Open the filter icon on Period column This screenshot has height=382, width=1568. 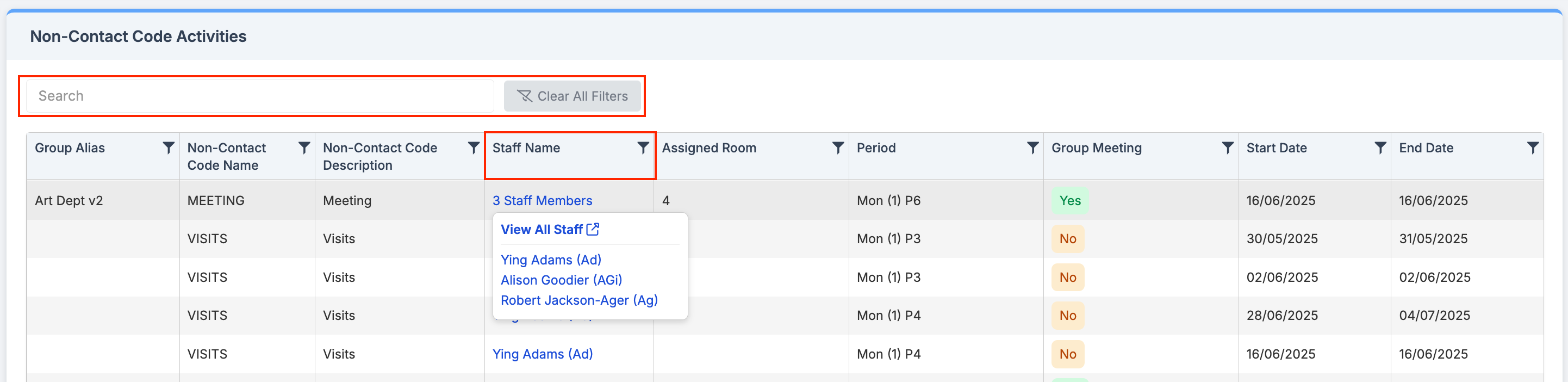coord(1032,147)
